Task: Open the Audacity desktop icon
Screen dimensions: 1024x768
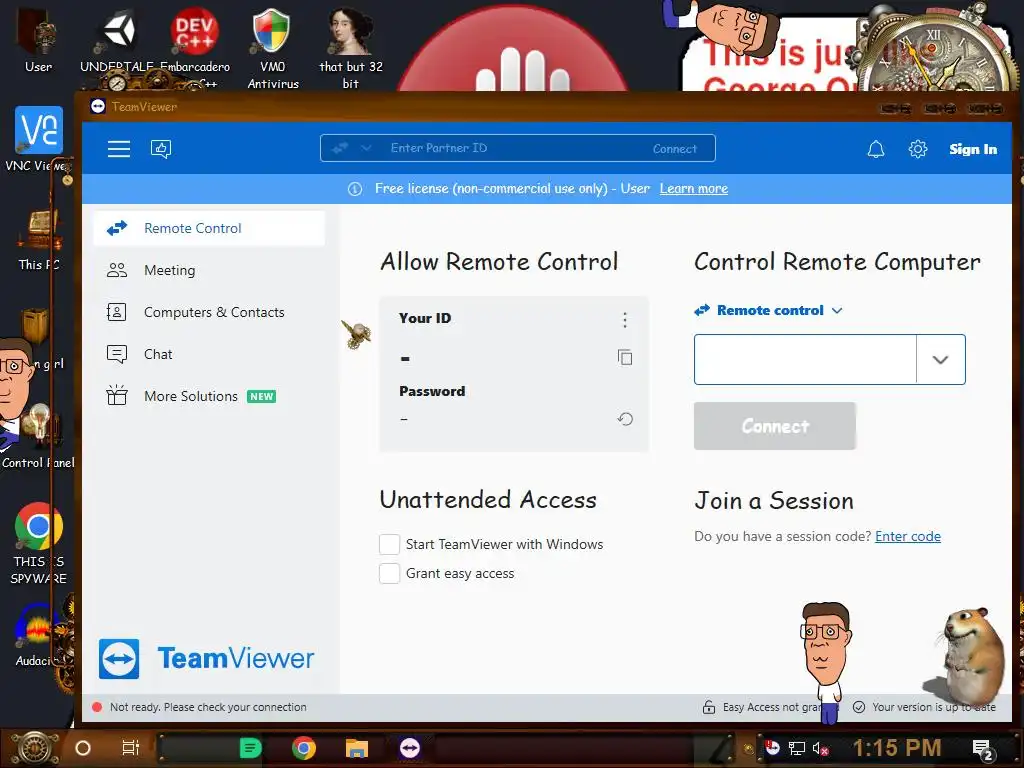Action: 36,635
